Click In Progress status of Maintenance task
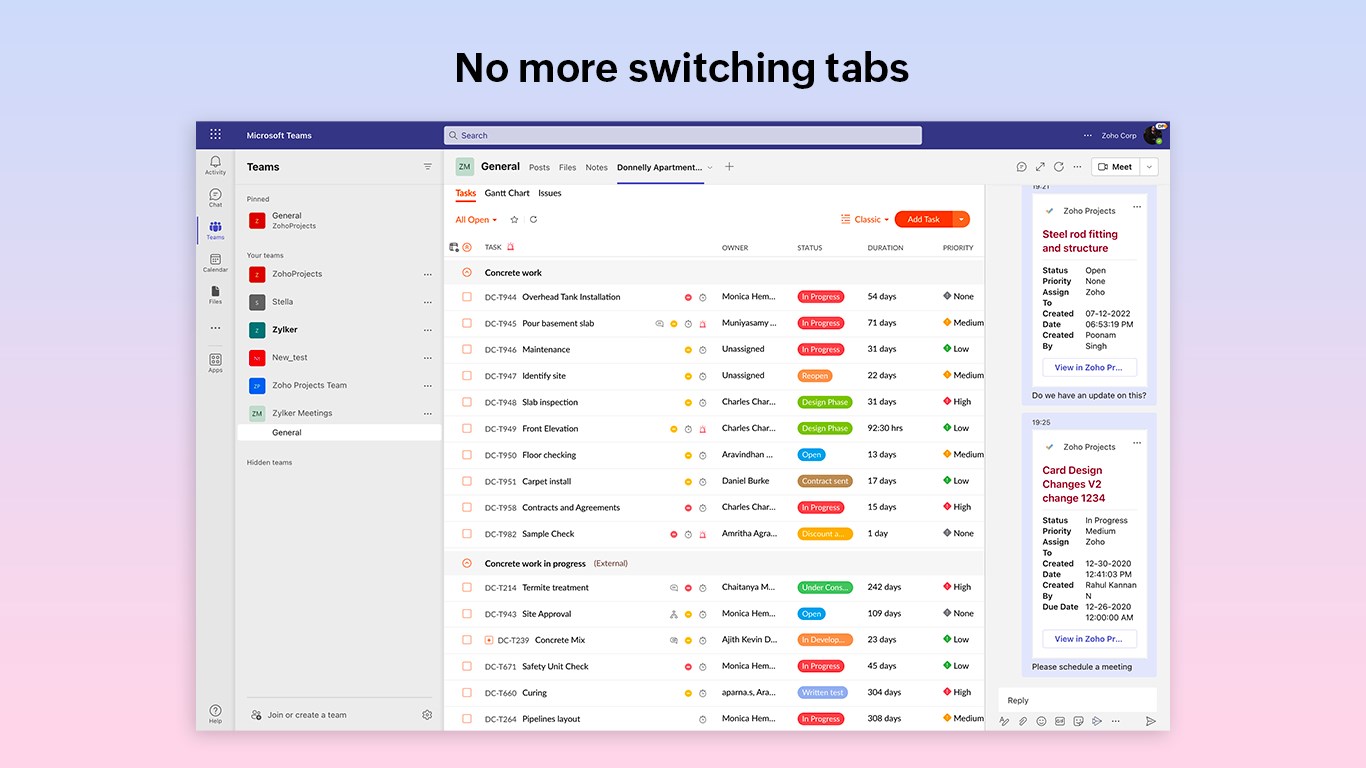 [x=821, y=350]
